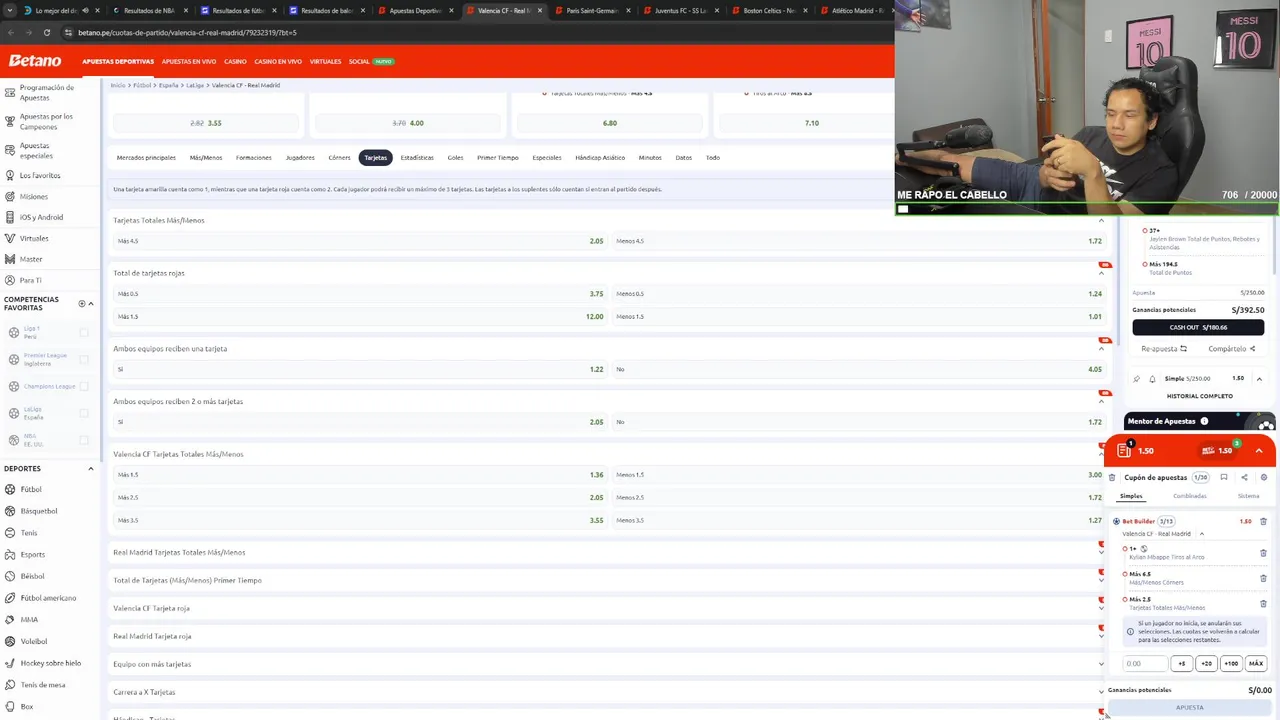Switch to Córners market tab
1280x720 pixels.
tap(339, 157)
